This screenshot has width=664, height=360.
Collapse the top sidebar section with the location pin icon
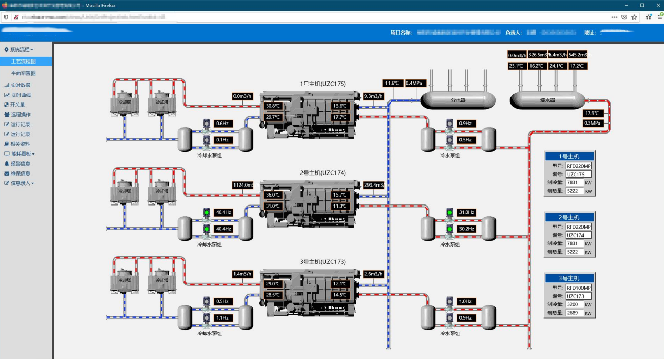[x=19, y=50]
